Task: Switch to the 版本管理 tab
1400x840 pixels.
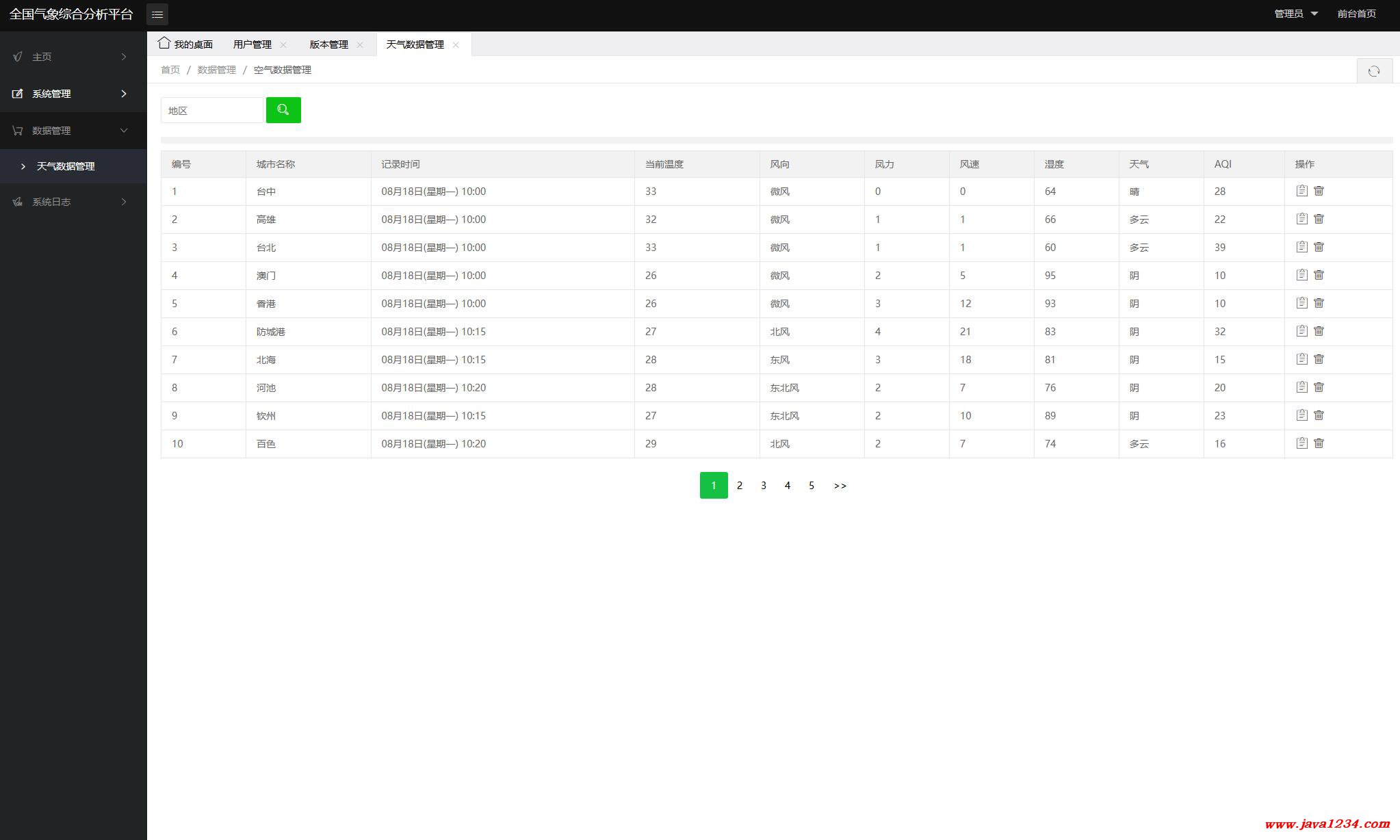Action: tap(329, 44)
